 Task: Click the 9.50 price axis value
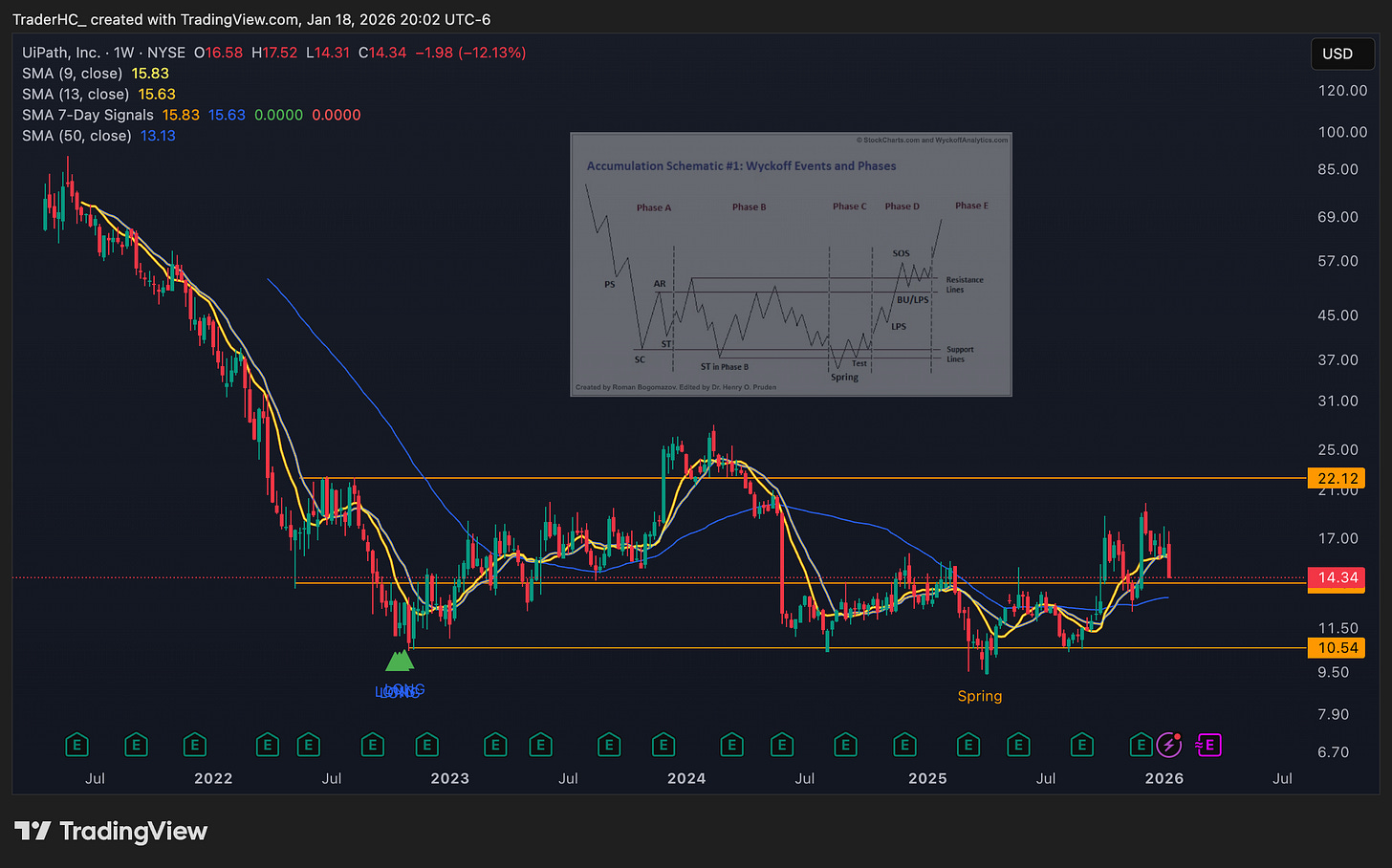point(1333,673)
